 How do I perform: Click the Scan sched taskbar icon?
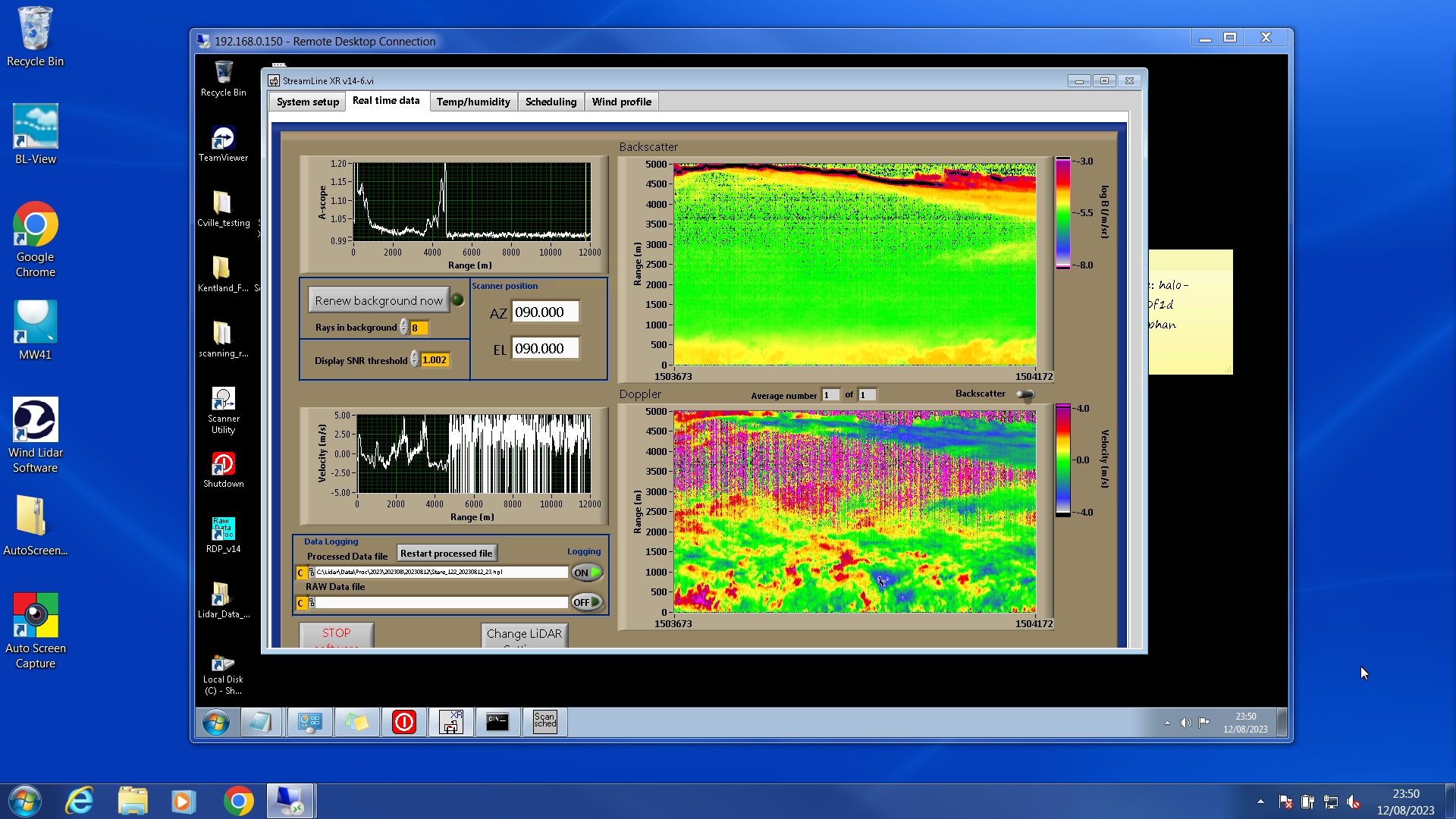pos(544,722)
